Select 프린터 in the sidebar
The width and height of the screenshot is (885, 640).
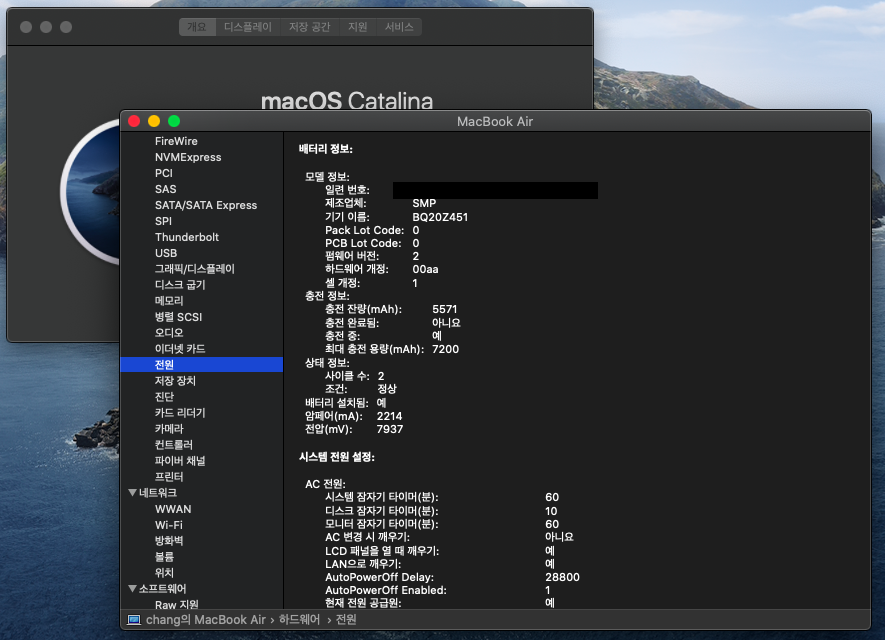(169, 477)
